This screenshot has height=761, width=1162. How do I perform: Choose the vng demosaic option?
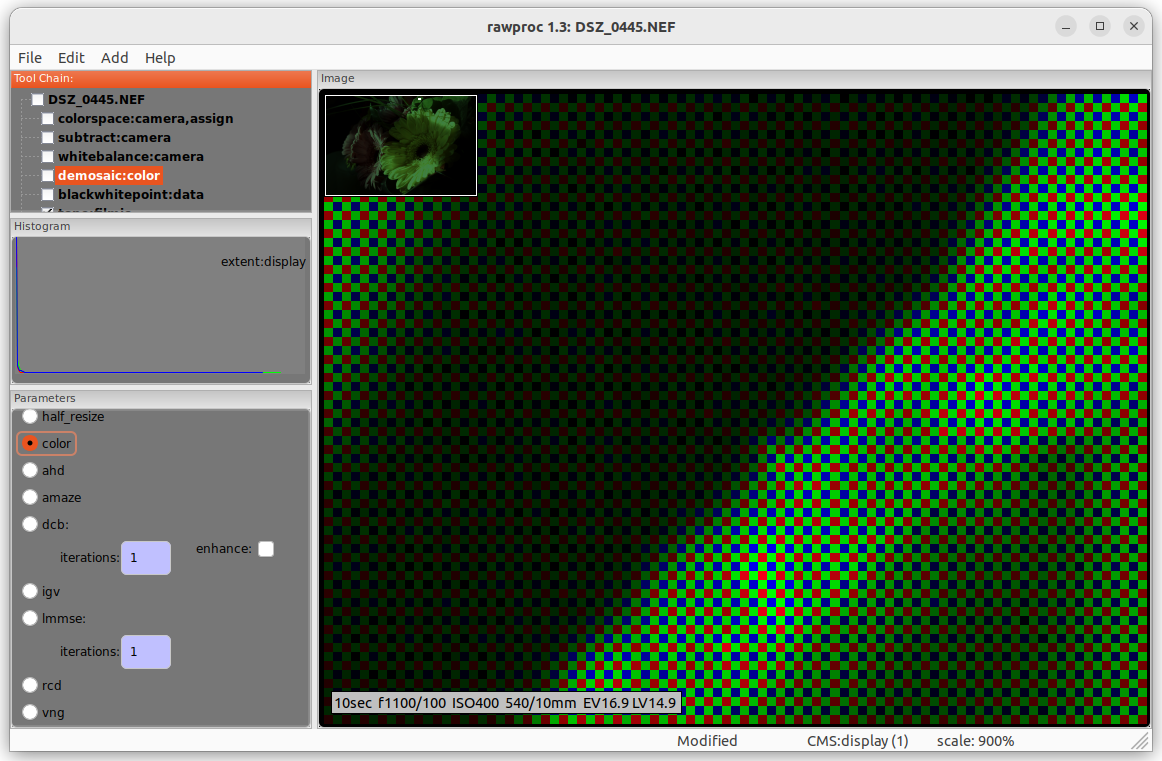click(31, 712)
